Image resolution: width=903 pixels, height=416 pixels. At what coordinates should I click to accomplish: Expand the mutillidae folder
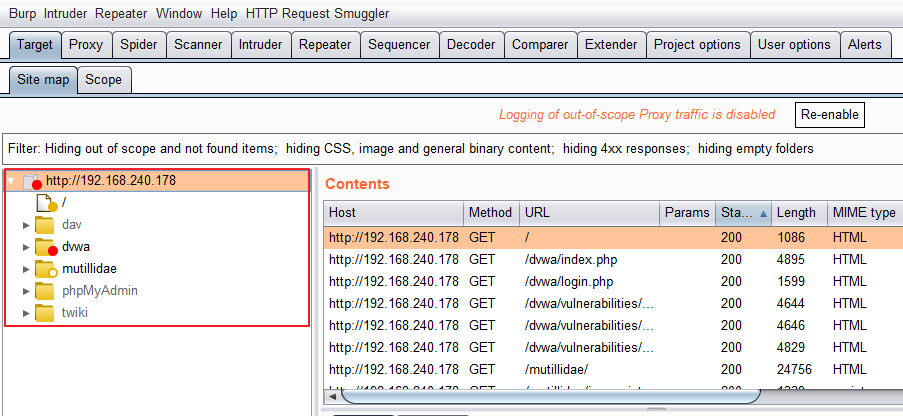[x=25, y=269]
